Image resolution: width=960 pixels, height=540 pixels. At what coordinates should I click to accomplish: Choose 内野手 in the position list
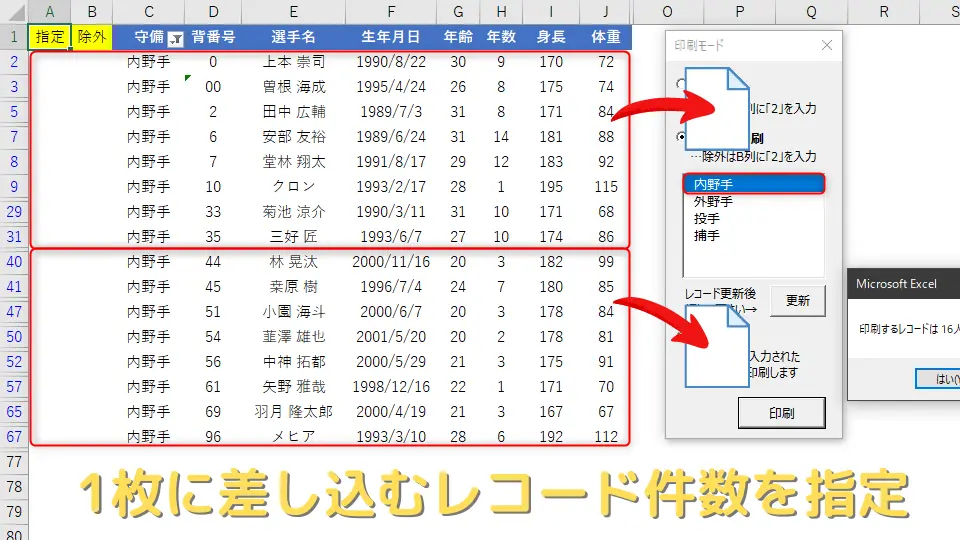752,183
